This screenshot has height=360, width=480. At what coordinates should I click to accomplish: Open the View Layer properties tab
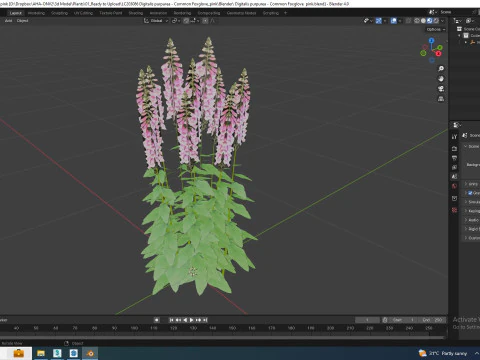pos(454,167)
